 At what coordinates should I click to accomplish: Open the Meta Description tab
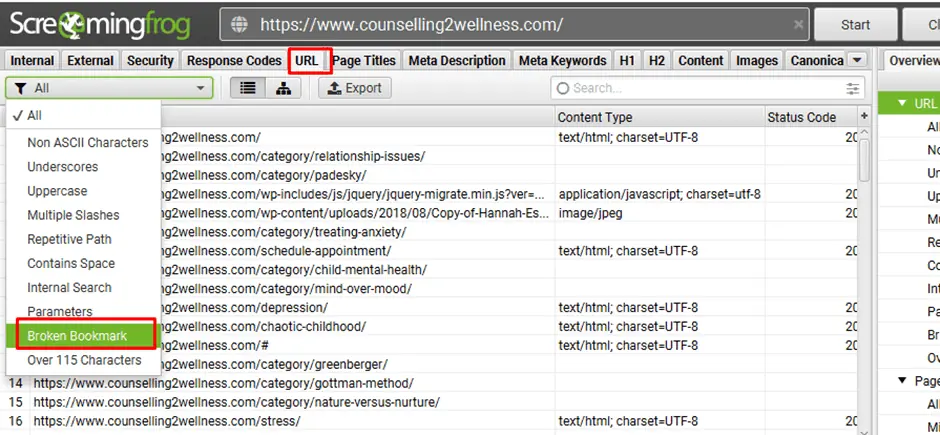tap(457, 61)
